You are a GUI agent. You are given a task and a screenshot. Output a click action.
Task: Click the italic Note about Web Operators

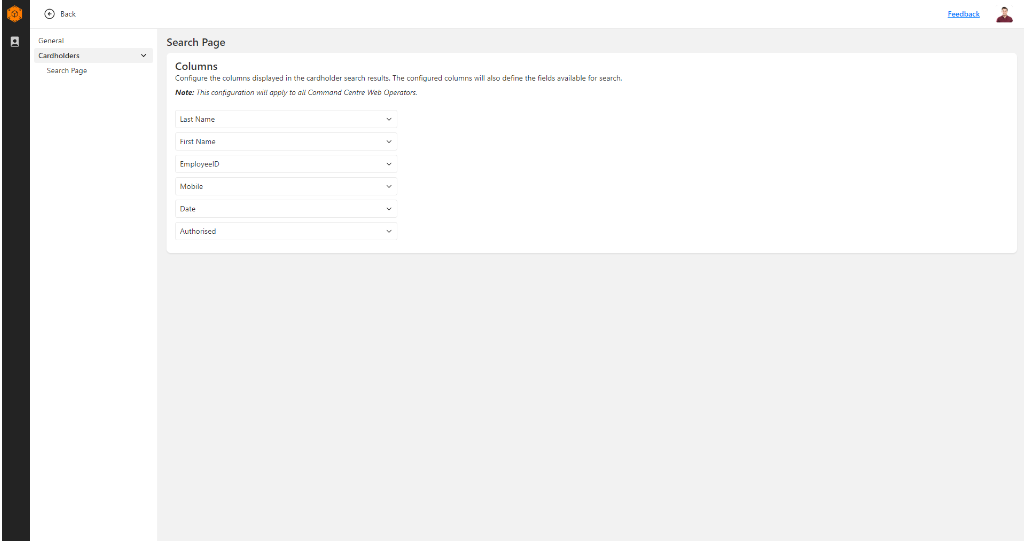pyautogui.click(x=296, y=92)
